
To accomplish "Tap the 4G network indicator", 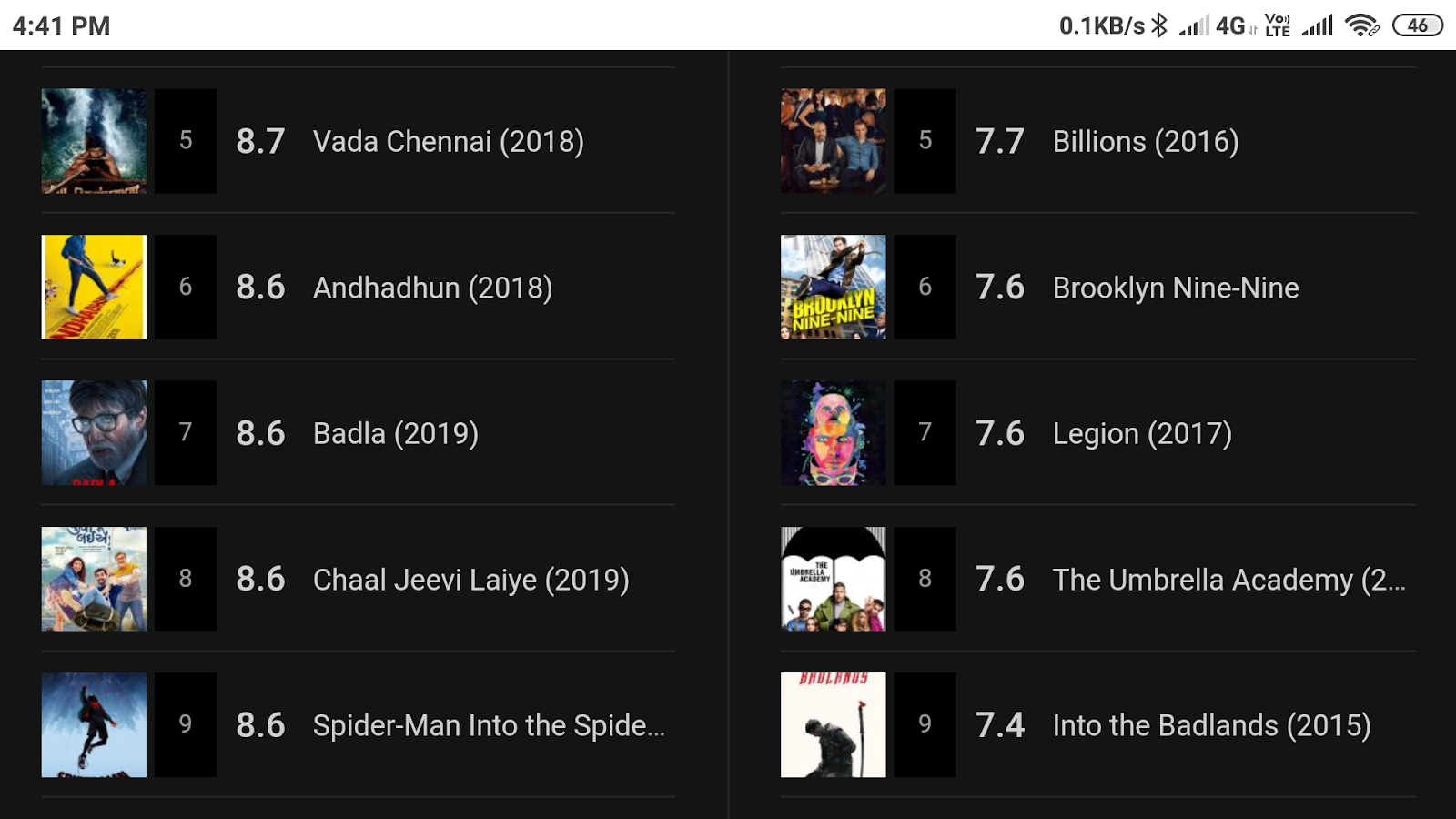I will point(1230,25).
